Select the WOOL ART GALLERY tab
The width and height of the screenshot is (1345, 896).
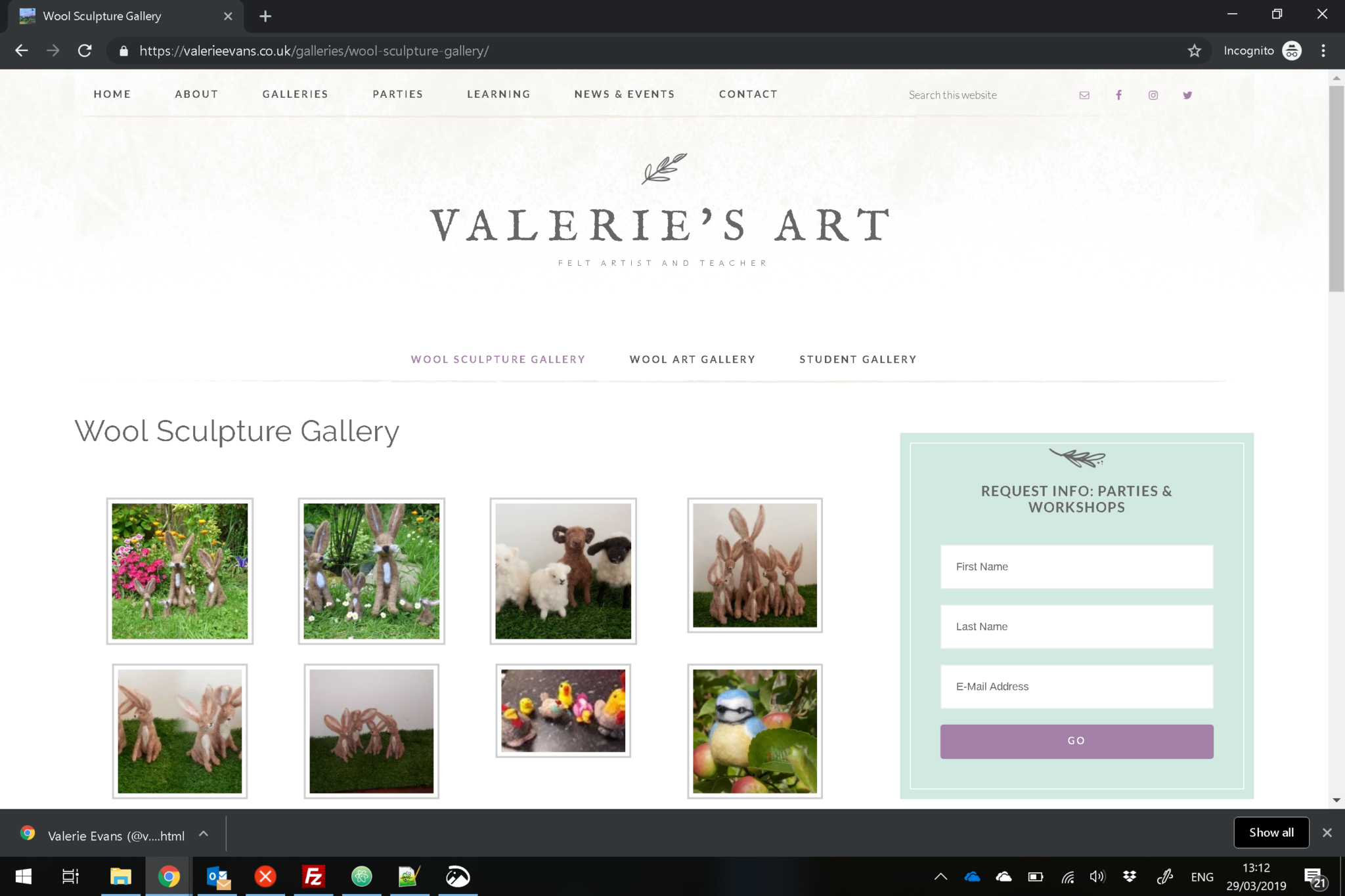[x=693, y=359]
